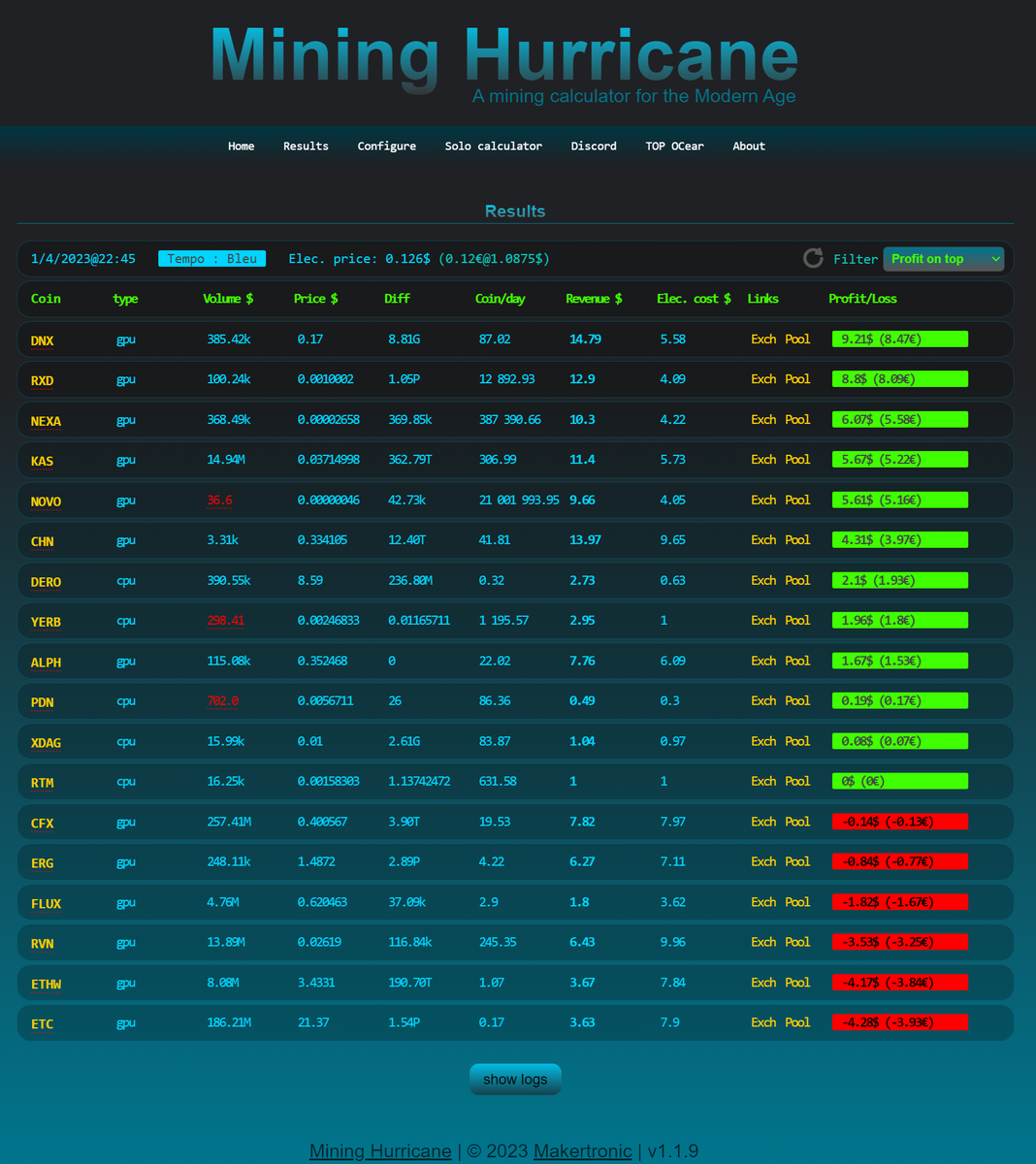Viewport: 1036px width, 1164px height.
Task: Click the Tempo : Bleu badge
Action: click(211, 259)
